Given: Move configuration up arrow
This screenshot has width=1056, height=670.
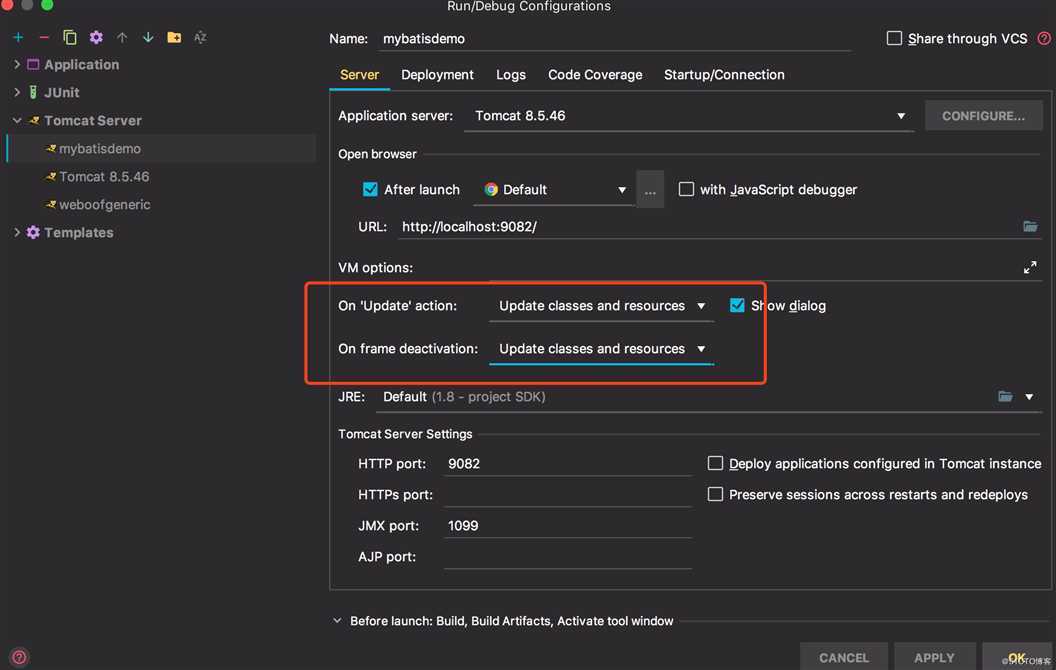Looking at the screenshot, I should point(122,37).
